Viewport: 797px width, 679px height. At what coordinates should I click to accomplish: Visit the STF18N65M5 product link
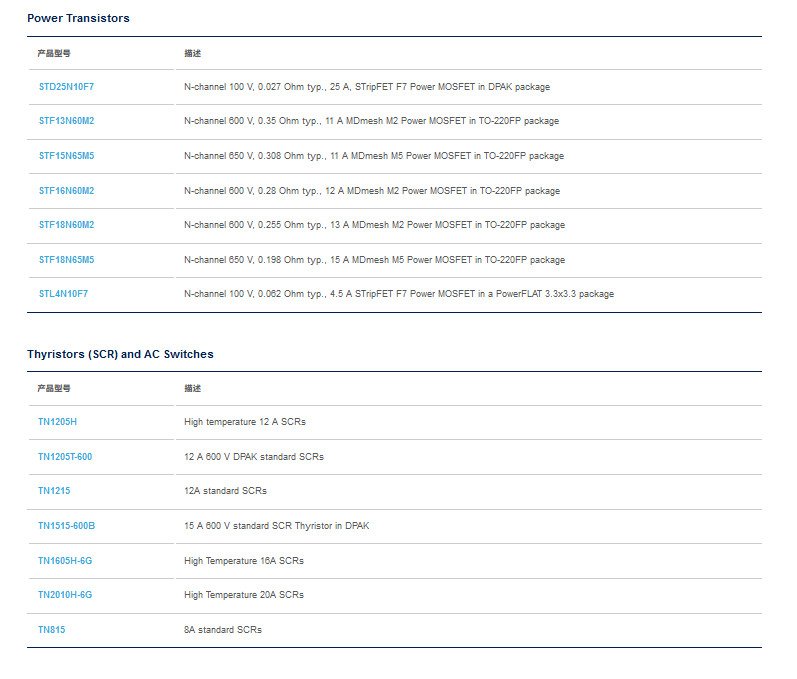coord(67,260)
